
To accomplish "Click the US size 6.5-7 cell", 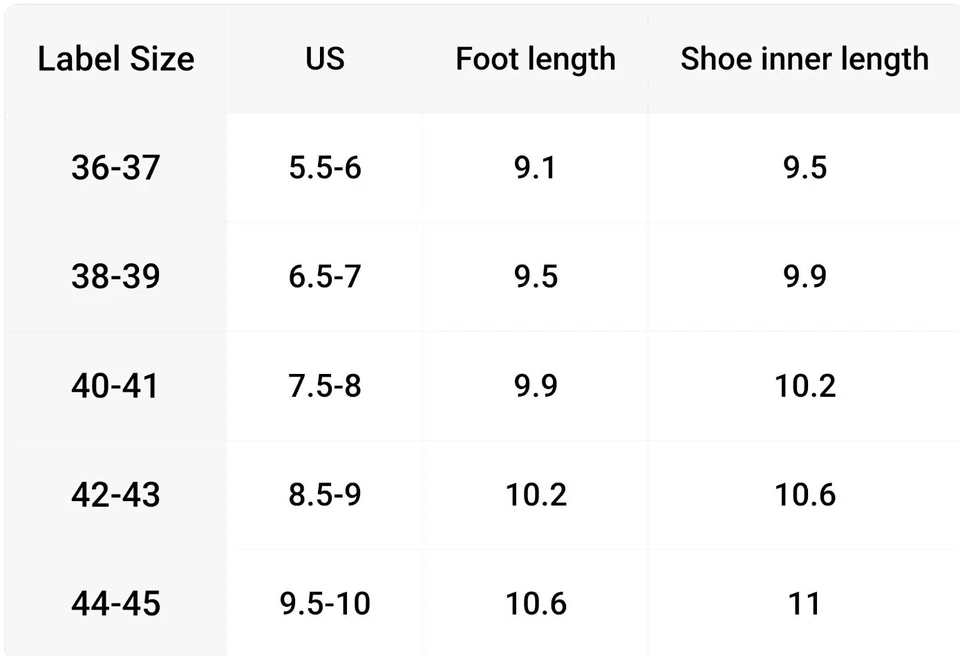I will pyautogui.click(x=325, y=276).
